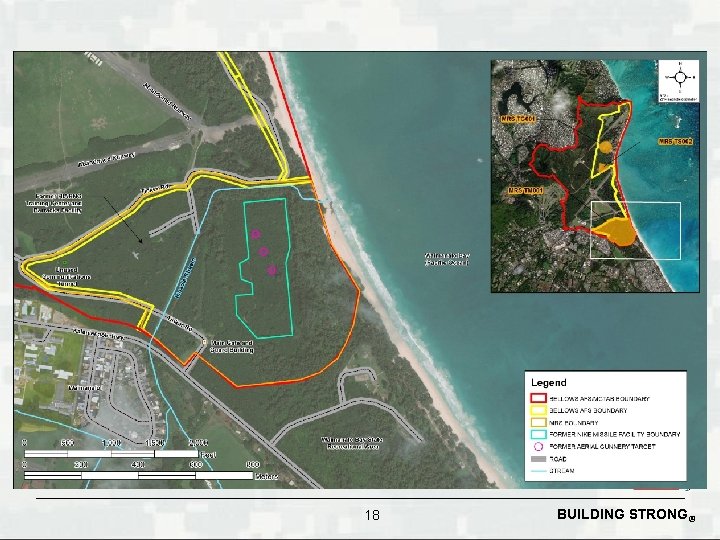Click the Main Gate building marker icon
The height and width of the screenshot is (540, 720).
coord(204,342)
